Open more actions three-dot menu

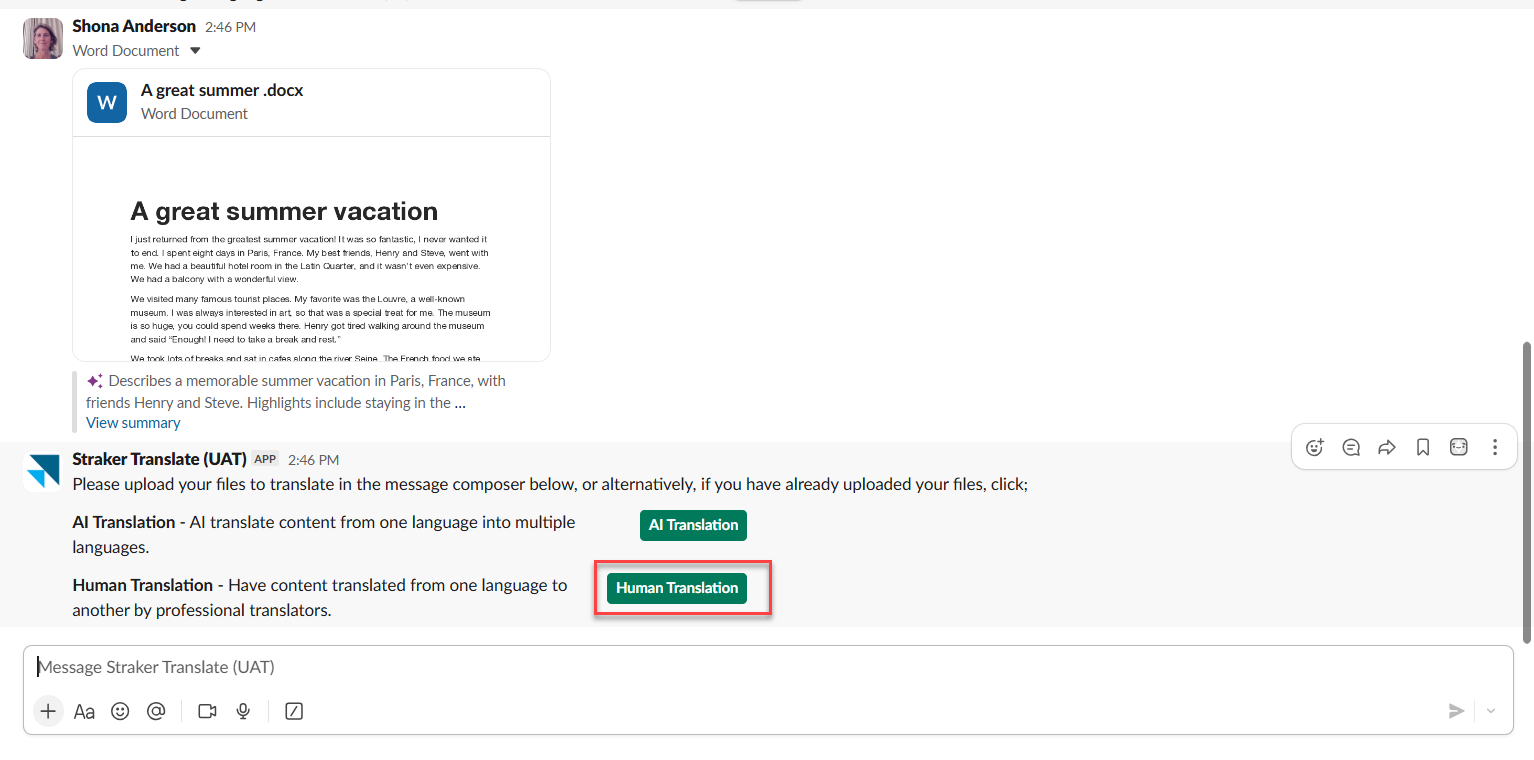coord(1495,447)
